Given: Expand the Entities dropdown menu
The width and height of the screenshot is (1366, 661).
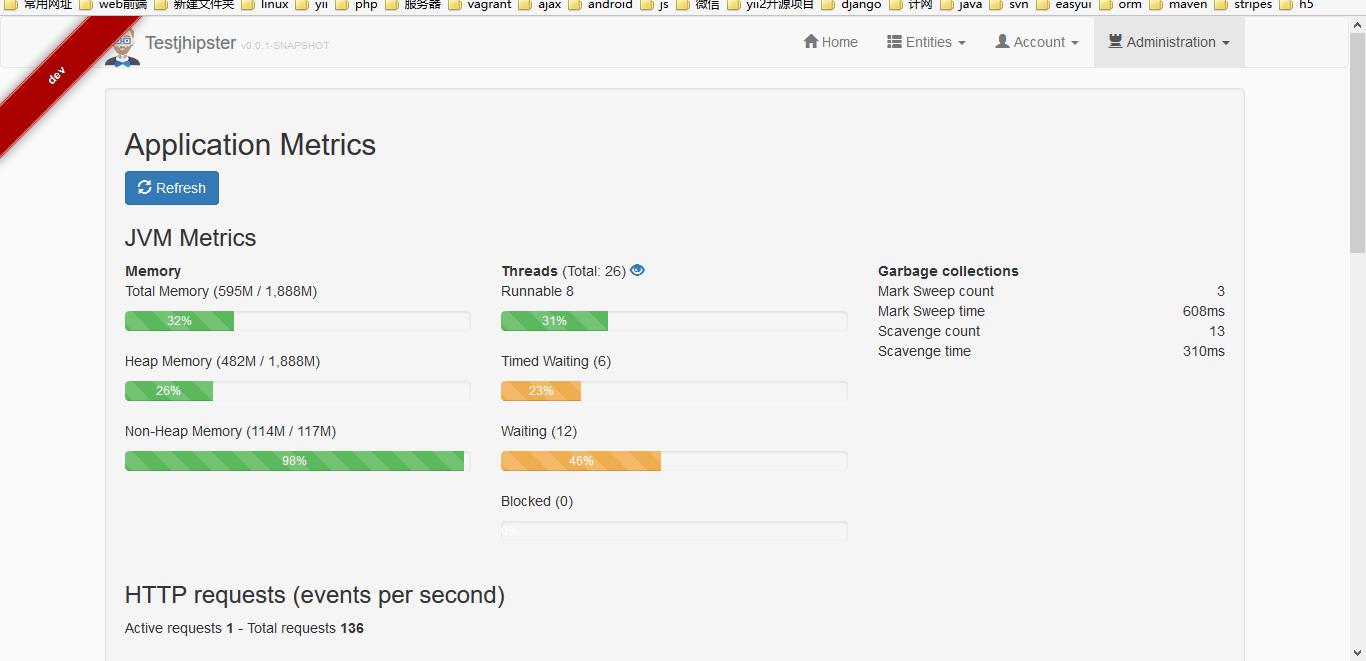Looking at the screenshot, I should click(926, 42).
